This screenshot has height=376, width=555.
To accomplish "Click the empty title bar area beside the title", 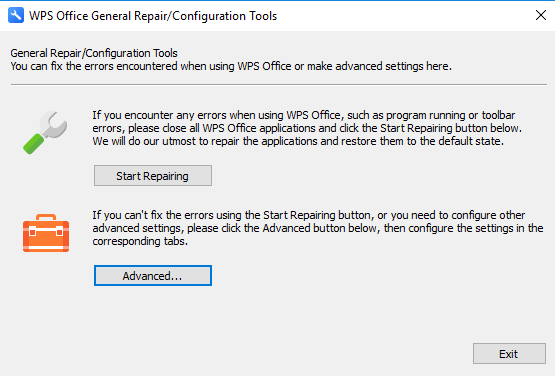I will pyautogui.click(x=404, y=16).
